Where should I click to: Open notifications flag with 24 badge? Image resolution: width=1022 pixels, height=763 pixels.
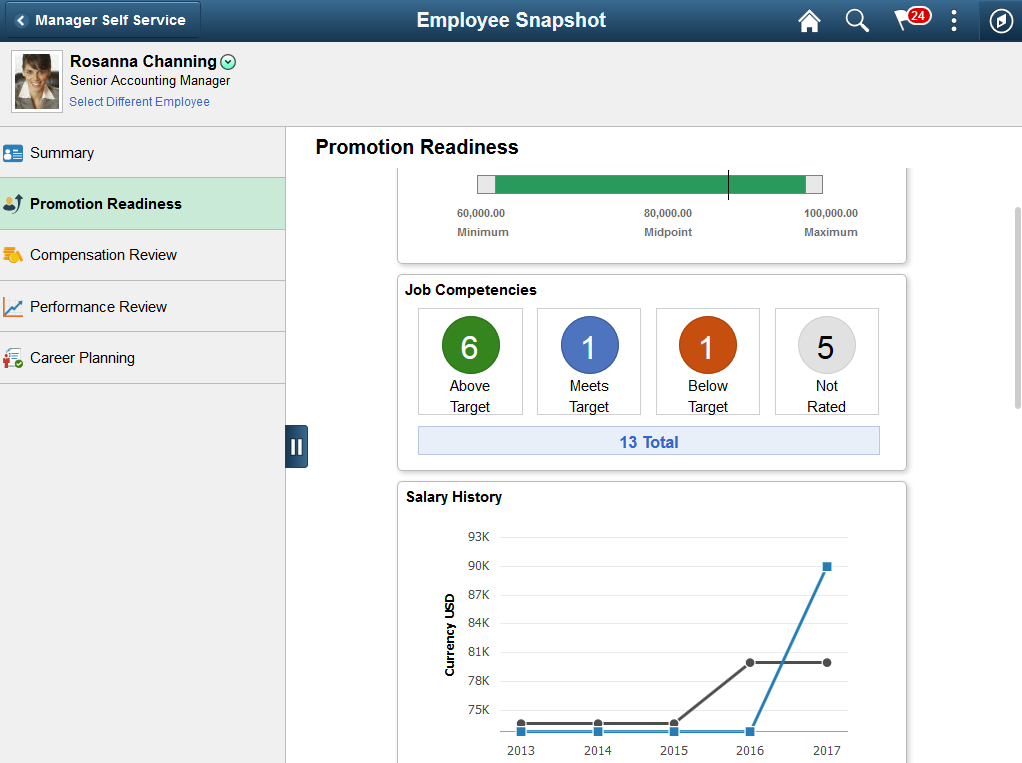911,19
